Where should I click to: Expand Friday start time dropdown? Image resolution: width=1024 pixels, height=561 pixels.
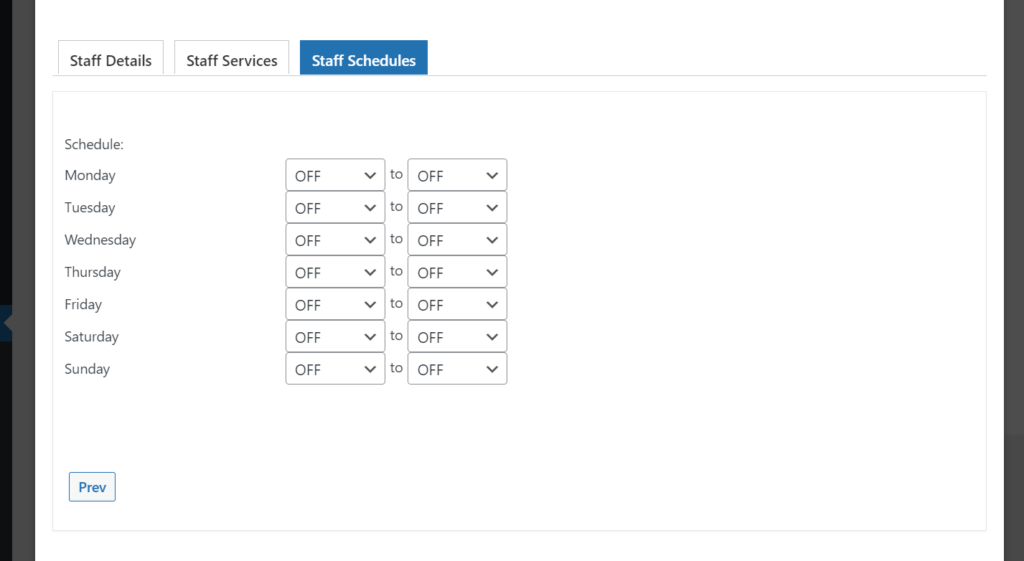335,304
